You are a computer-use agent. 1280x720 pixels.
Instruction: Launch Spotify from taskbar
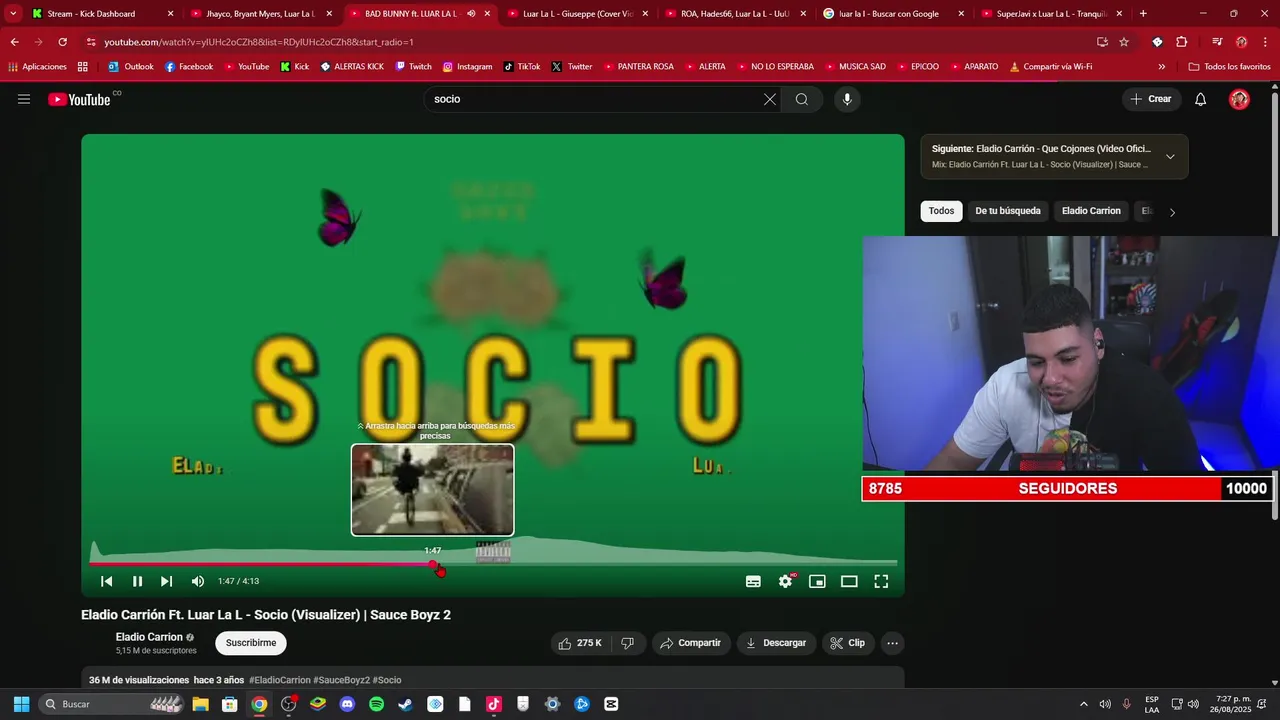coord(376,704)
